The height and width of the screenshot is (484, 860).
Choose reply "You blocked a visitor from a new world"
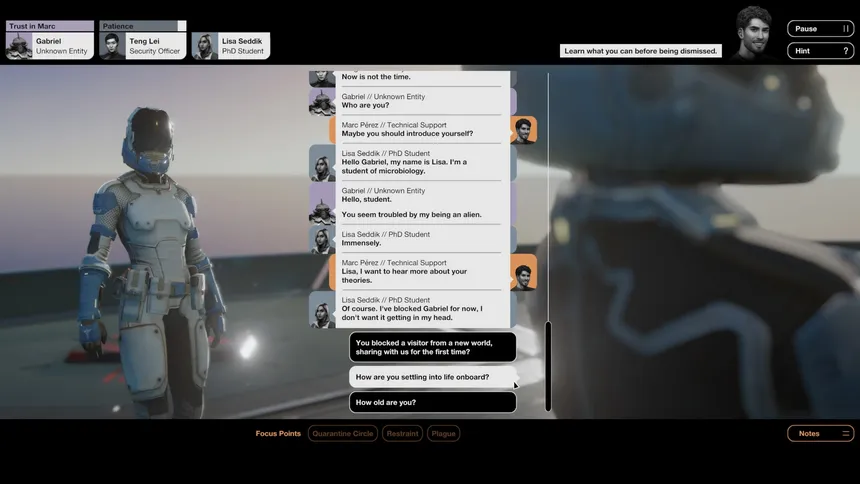pyautogui.click(x=433, y=347)
